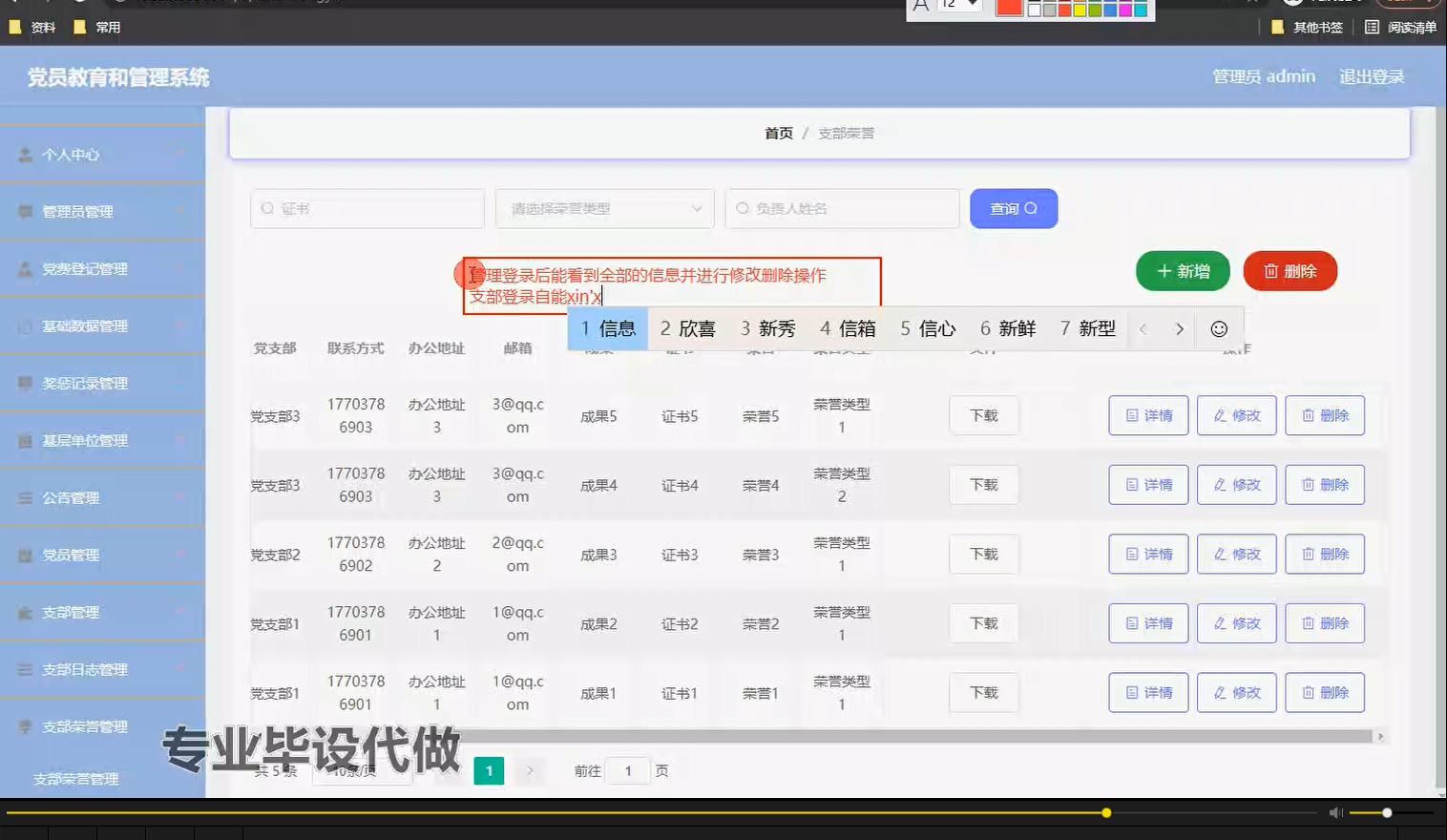The height and width of the screenshot is (840, 1447).
Task: Open the smiley emoji icon on the input method bar
Action: tap(1218, 328)
